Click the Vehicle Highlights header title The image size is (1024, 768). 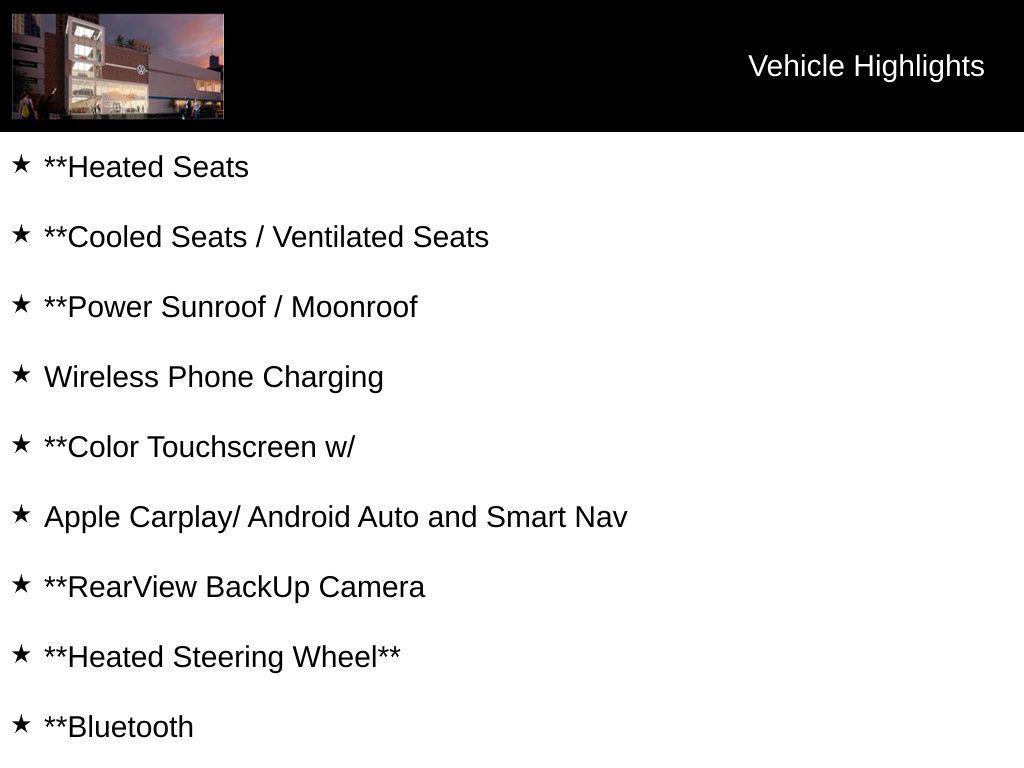point(866,66)
